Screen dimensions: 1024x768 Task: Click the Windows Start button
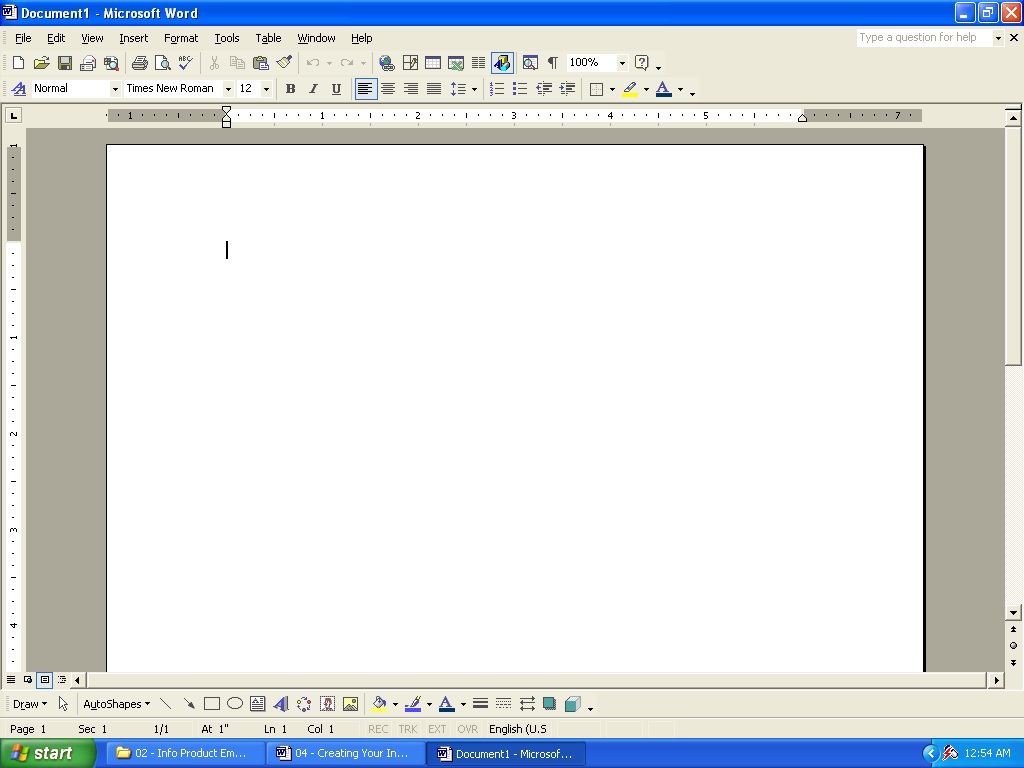(x=47, y=753)
